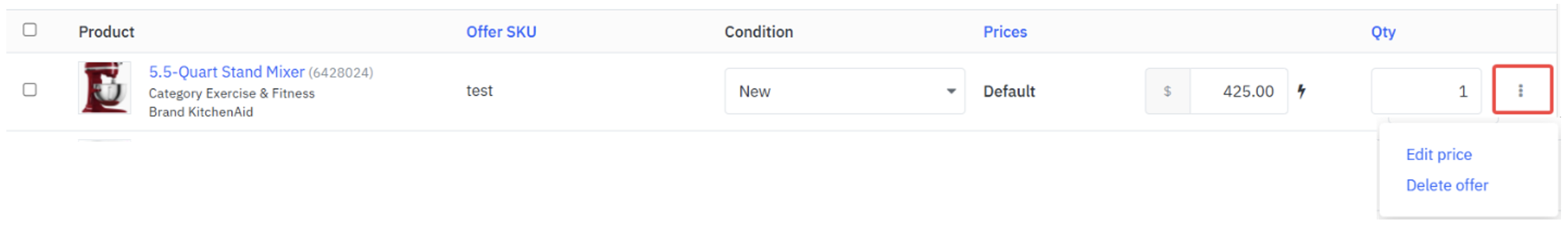Tick the select-all checkbox in the table header
The height and width of the screenshot is (229, 1568).
click(x=30, y=30)
